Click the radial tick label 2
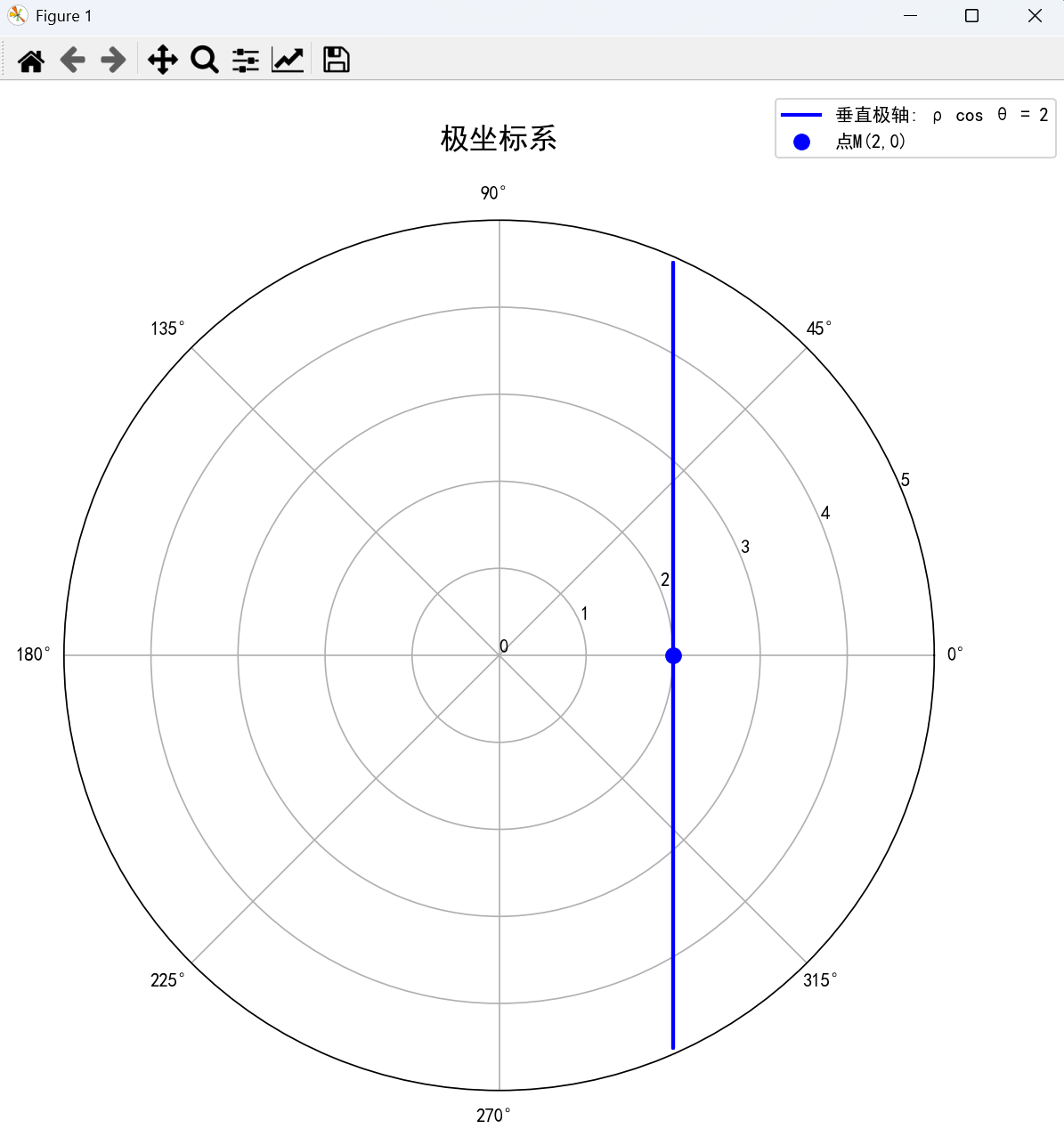The image size is (1064, 1145). (x=665, y=580)
